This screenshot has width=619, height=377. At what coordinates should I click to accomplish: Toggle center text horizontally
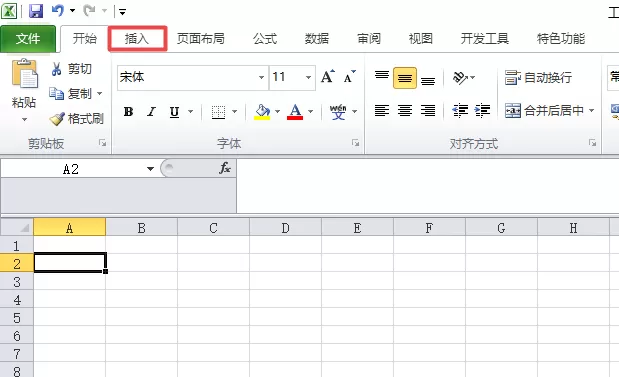(405, 111)
